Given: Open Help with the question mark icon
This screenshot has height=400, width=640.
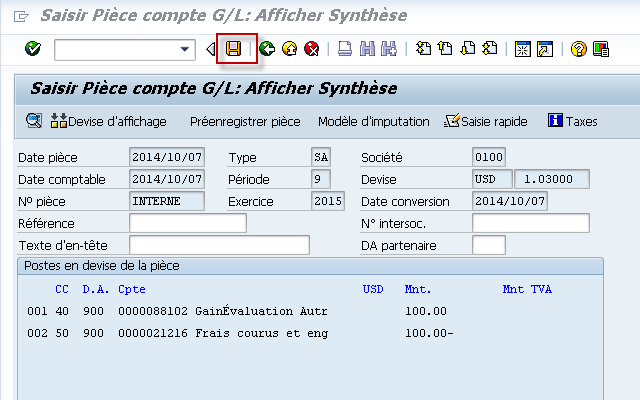Looking at the screenshot, I should tap(578, 48).
